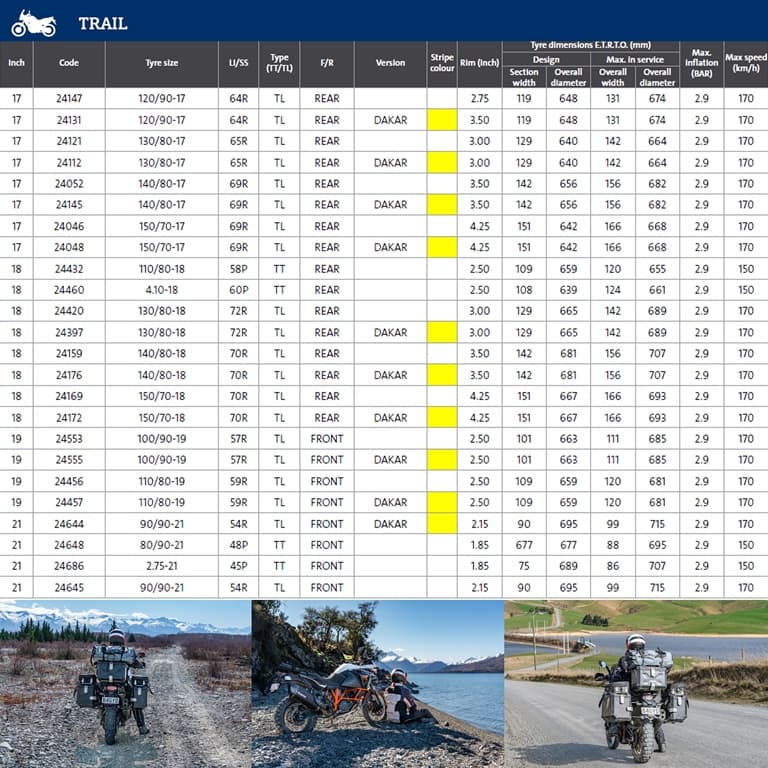Select code 24553 cell

tap(69, 439)
